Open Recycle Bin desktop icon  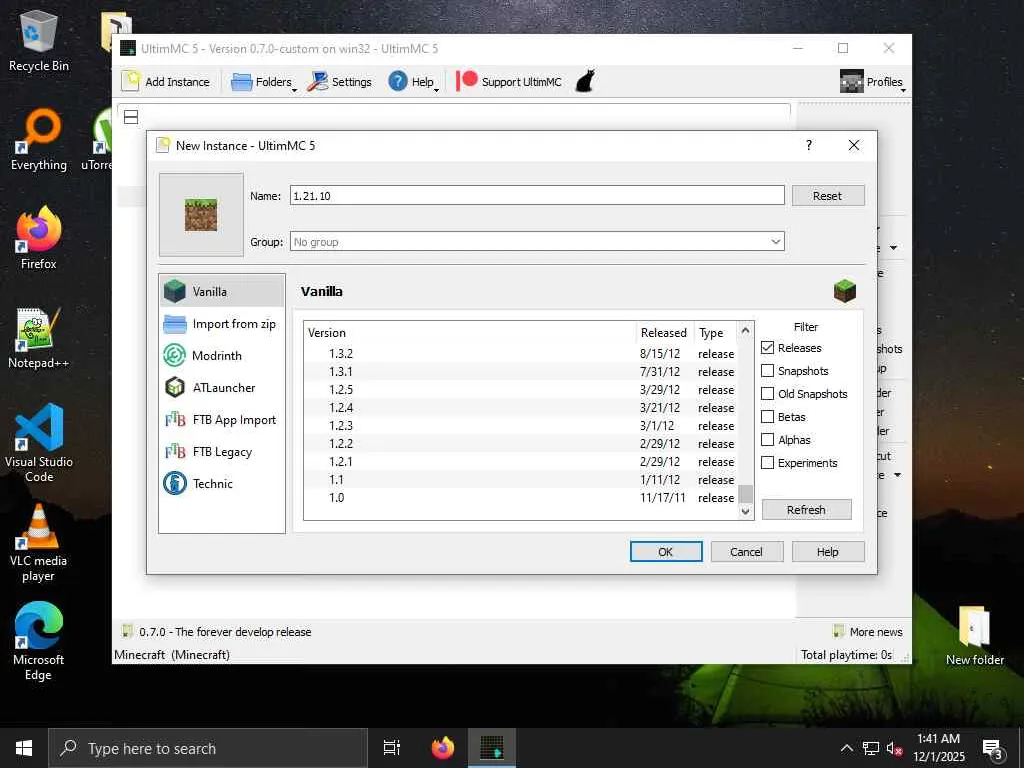39,42
